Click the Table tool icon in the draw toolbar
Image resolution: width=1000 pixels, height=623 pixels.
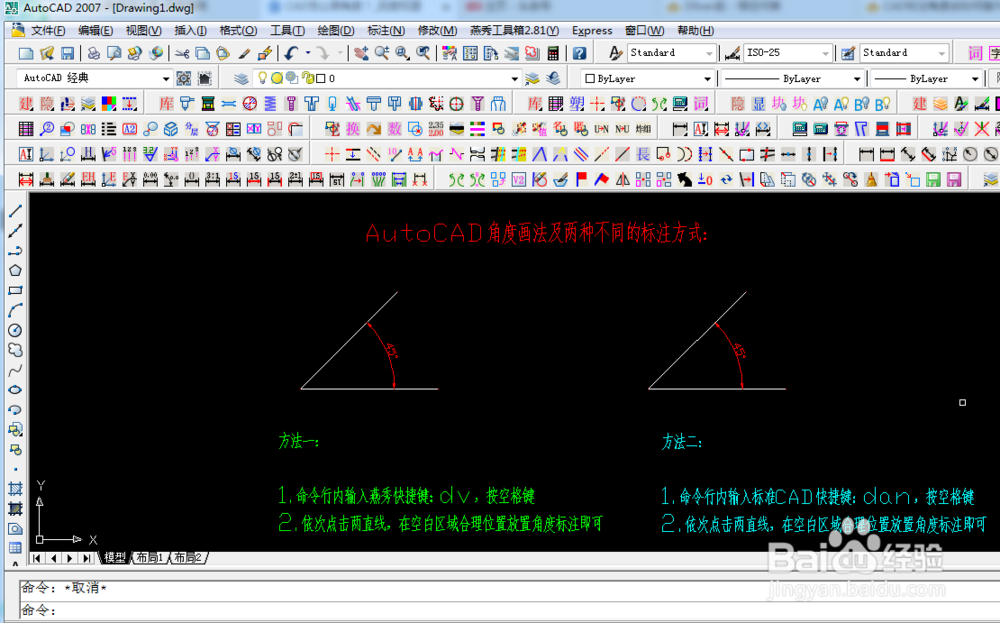coord(15,548)
